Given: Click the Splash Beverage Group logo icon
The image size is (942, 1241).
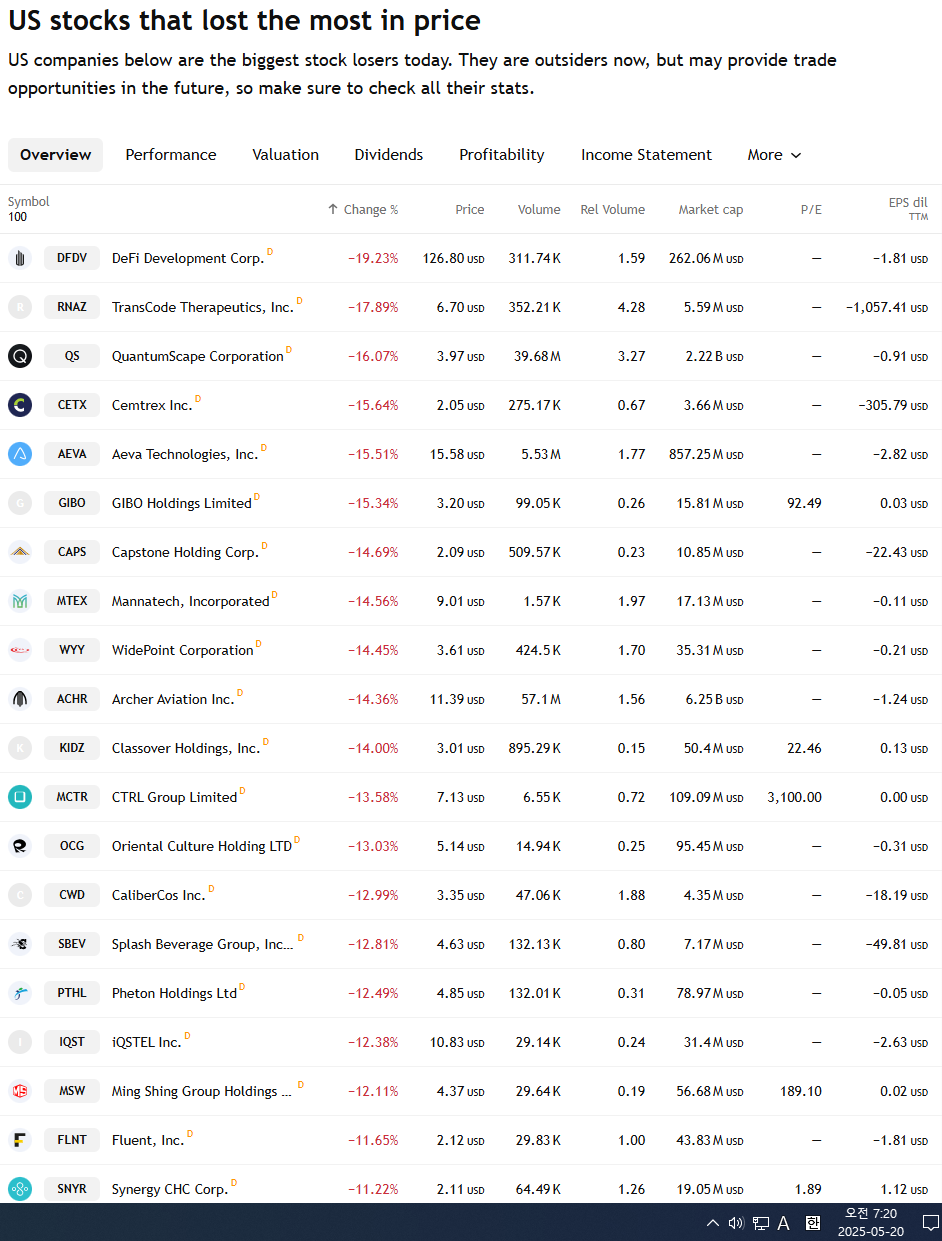Looking at the screenshot, I should tap(20, 944).
